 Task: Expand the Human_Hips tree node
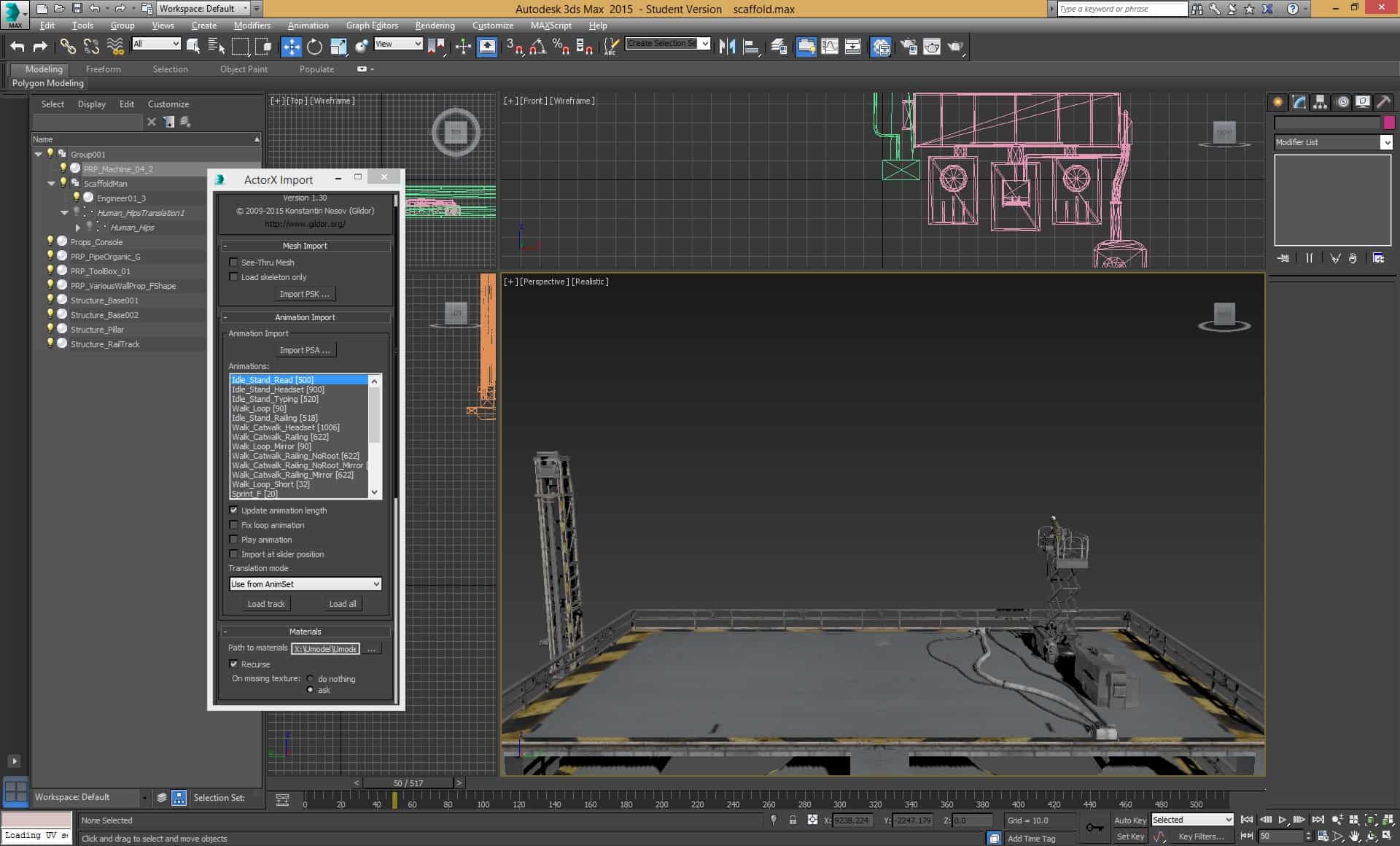pos(78,228)
